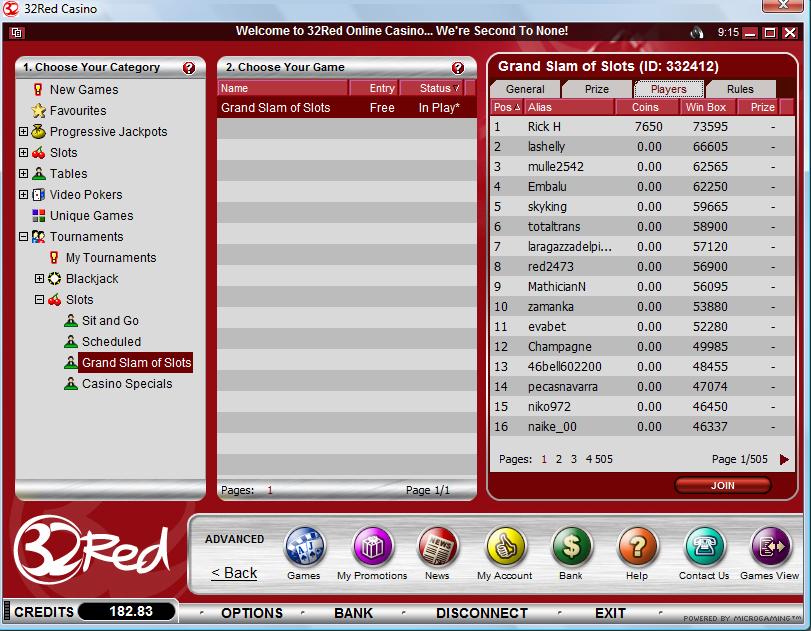811x631 pixels.
Task: Open the Games lobby icon
Action: click(x=304, y=547)
